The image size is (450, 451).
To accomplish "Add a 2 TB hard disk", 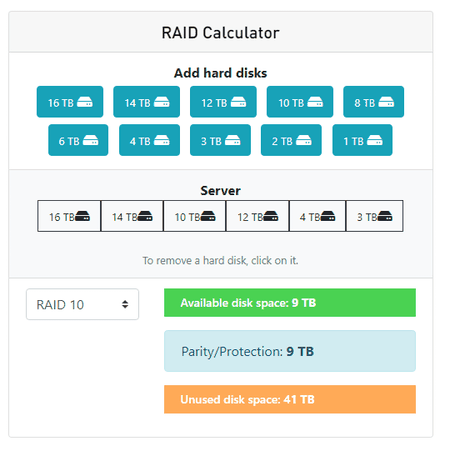I will tap(291, 140).
